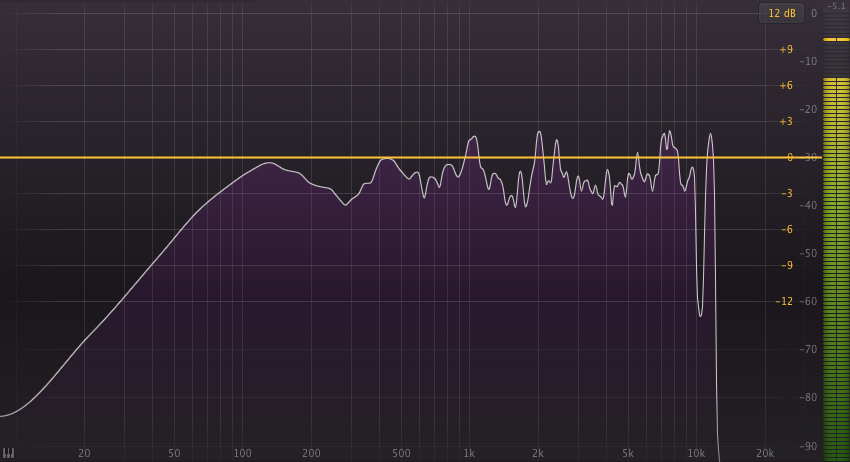
Task: Click the gray -20 analyzer scale label
Action: pyautogui.click(x=808, y=109)
